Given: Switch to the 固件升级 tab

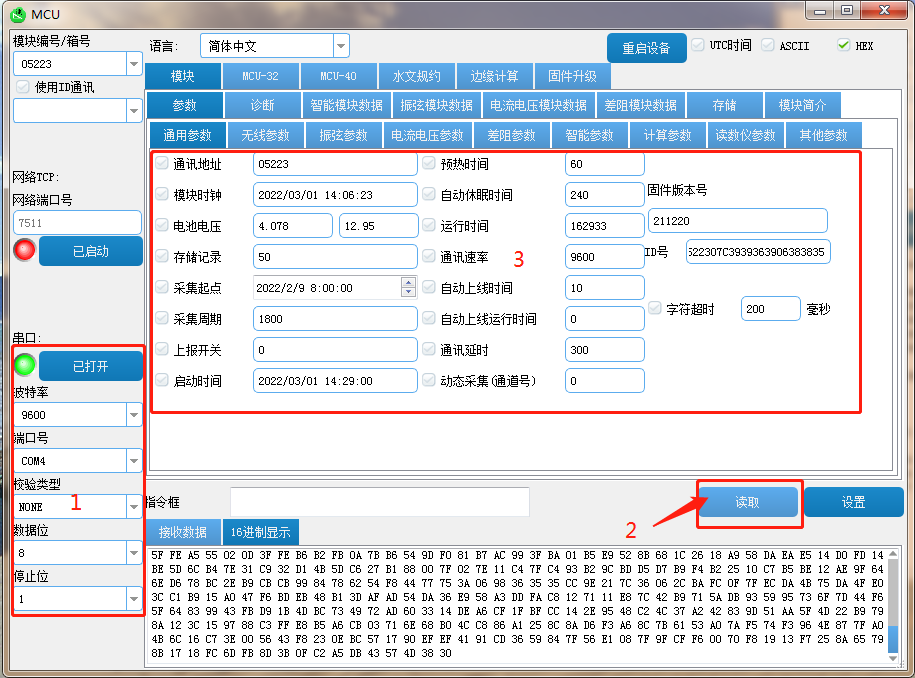Looking at the screenshot, I should 572,76.
